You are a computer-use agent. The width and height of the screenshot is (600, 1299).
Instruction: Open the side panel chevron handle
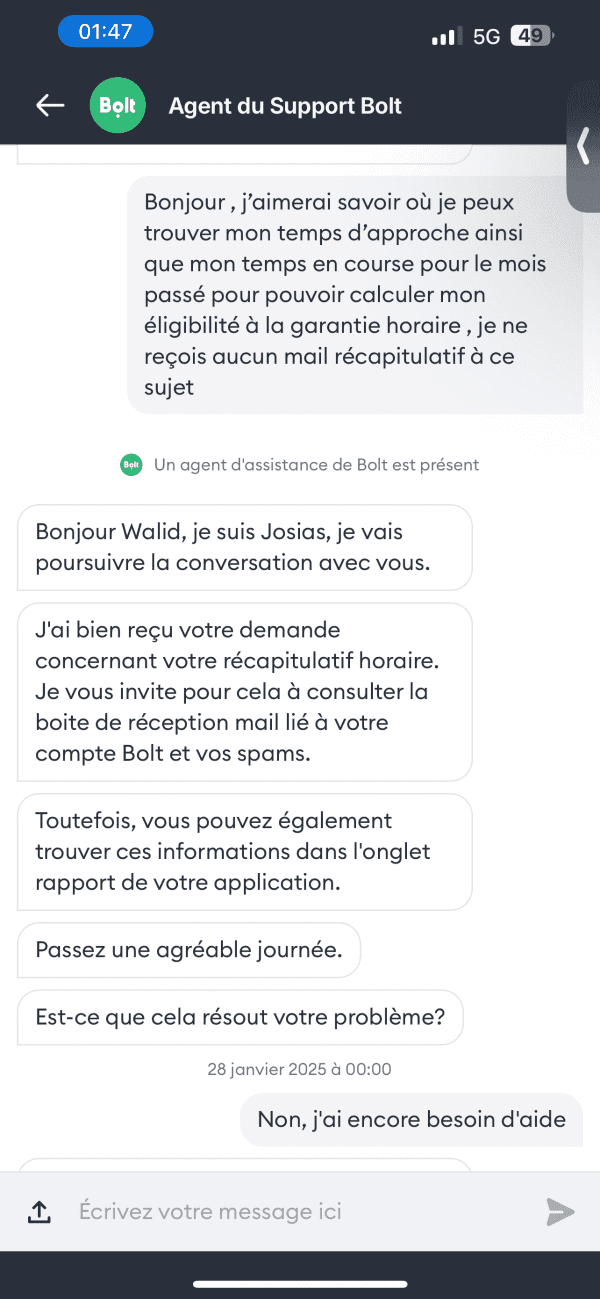click(x=584, y=145)
